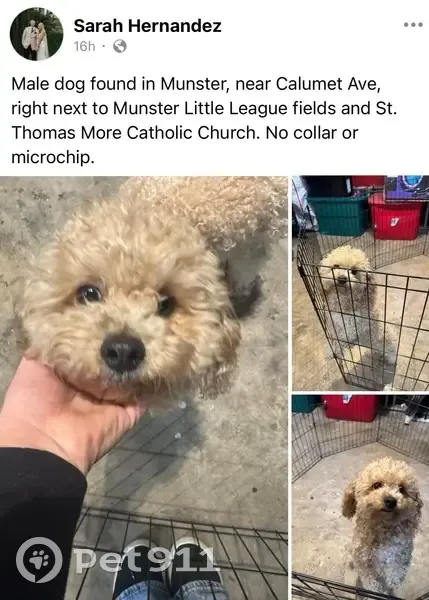
Task: Open the large close-up dog face photo
Action: 144,388
